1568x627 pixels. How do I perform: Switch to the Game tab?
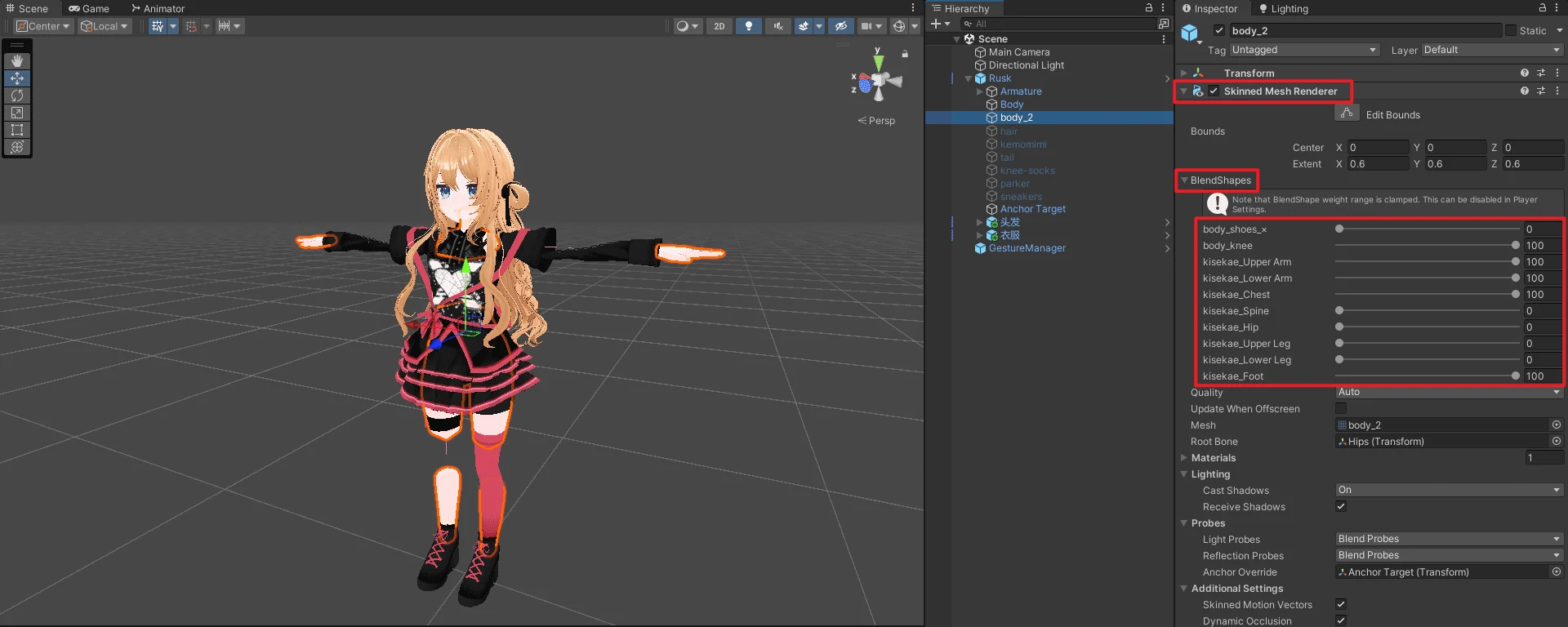click(x=89, y=8)
